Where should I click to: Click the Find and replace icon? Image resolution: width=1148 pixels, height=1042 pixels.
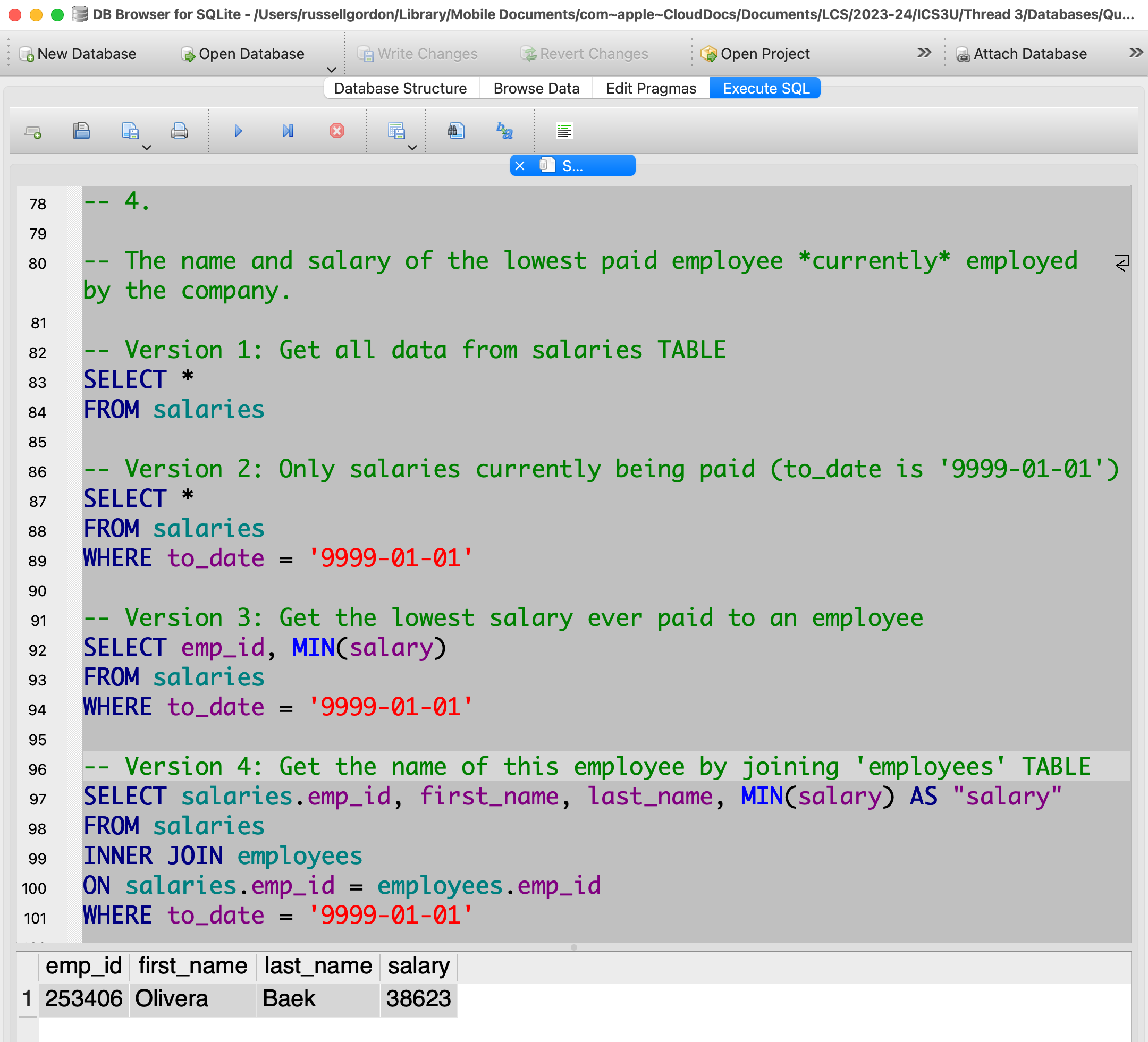504,132
